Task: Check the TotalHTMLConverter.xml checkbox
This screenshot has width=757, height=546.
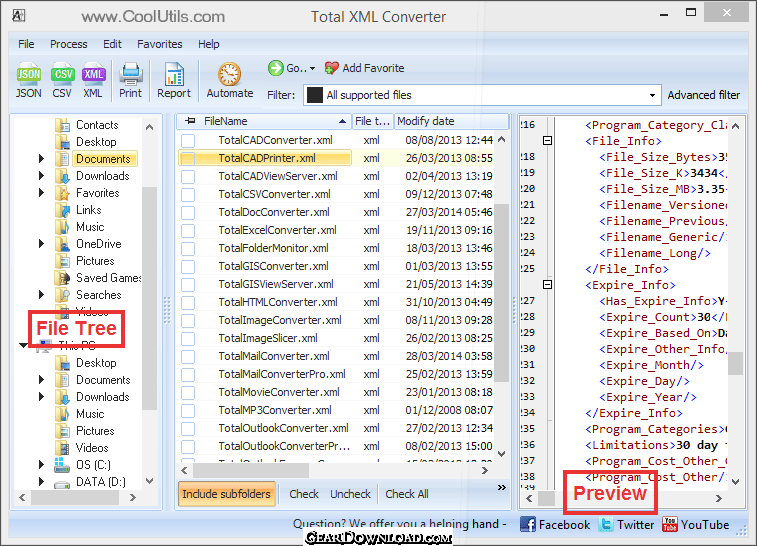Action: click(x=188, y=302)
